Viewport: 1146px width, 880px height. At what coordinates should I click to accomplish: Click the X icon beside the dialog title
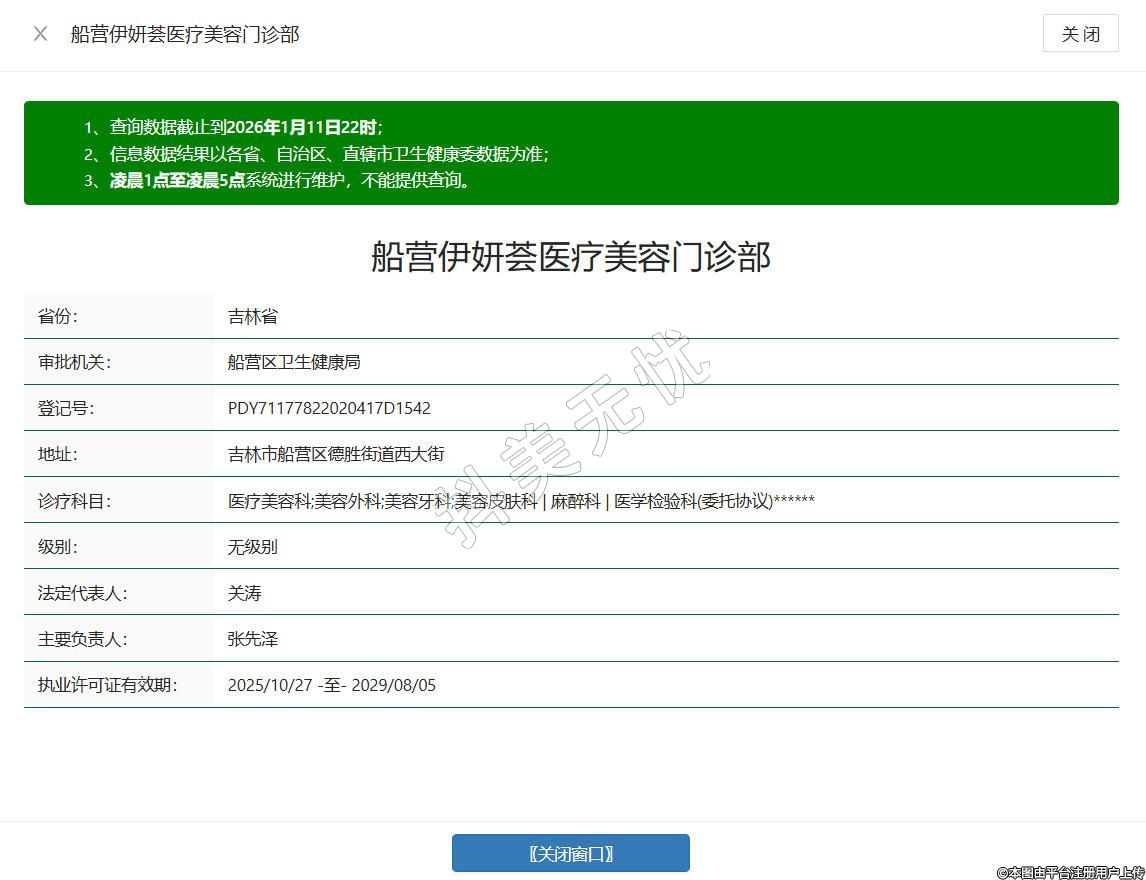coord(40,34)
